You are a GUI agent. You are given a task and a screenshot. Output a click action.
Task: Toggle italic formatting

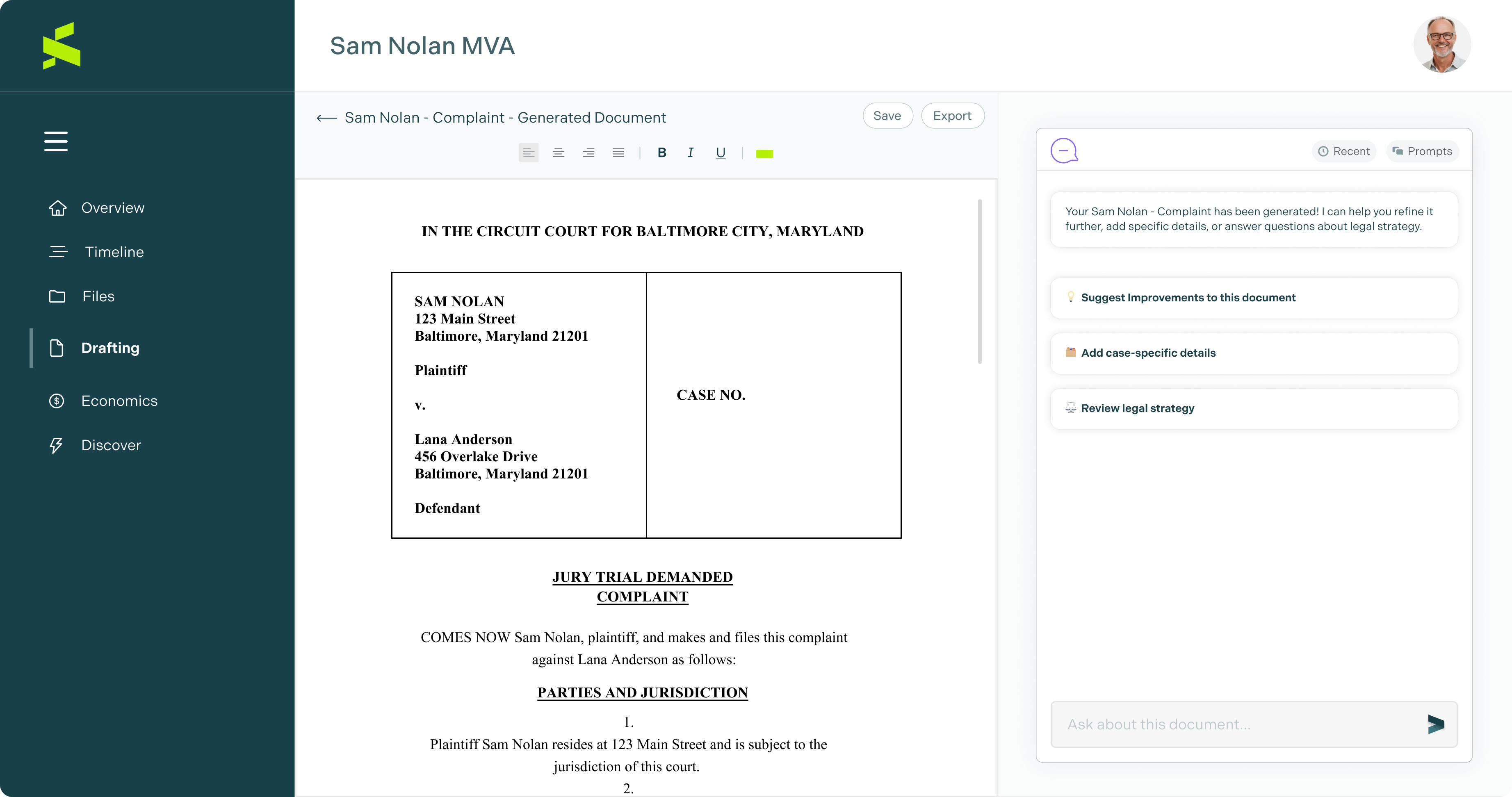(x=690, y=153)
